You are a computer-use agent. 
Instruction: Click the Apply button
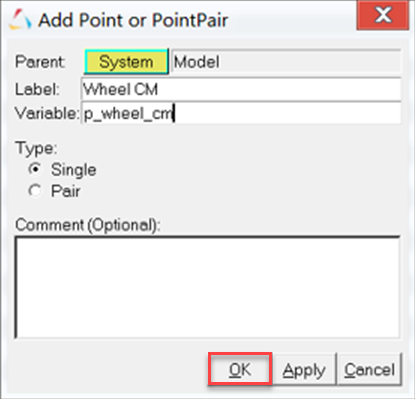304,370
